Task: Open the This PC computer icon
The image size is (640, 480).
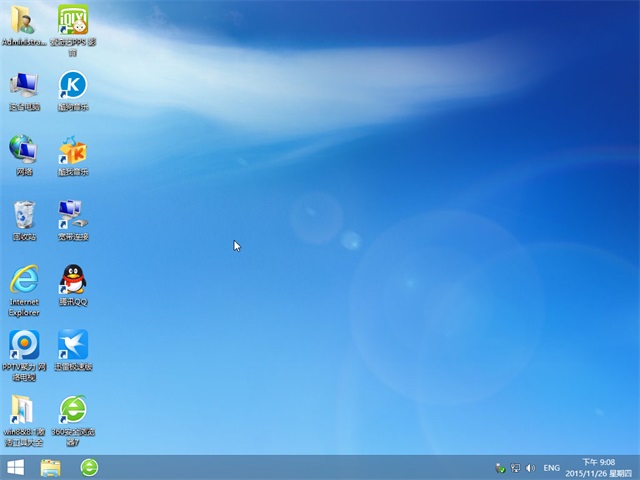Action: point(22,86)
